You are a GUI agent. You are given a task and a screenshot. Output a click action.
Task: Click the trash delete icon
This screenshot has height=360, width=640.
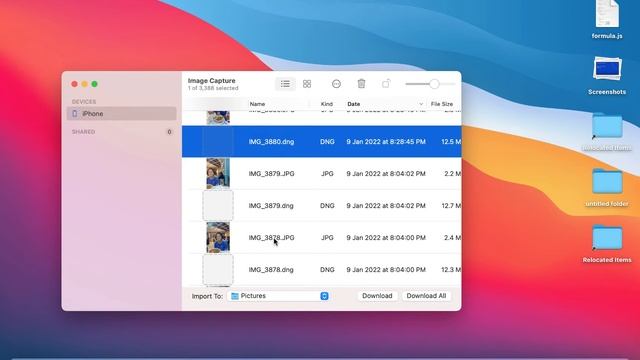361,84
